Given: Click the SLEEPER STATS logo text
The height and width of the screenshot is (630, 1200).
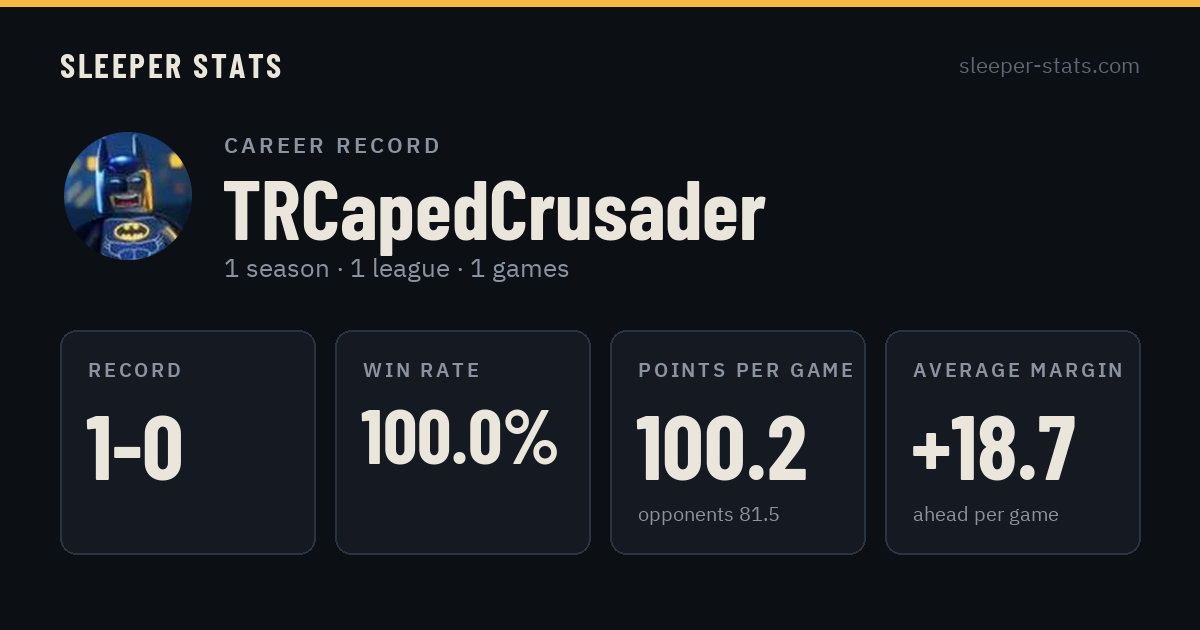Looking at the screenshot, I should [171, 66].
